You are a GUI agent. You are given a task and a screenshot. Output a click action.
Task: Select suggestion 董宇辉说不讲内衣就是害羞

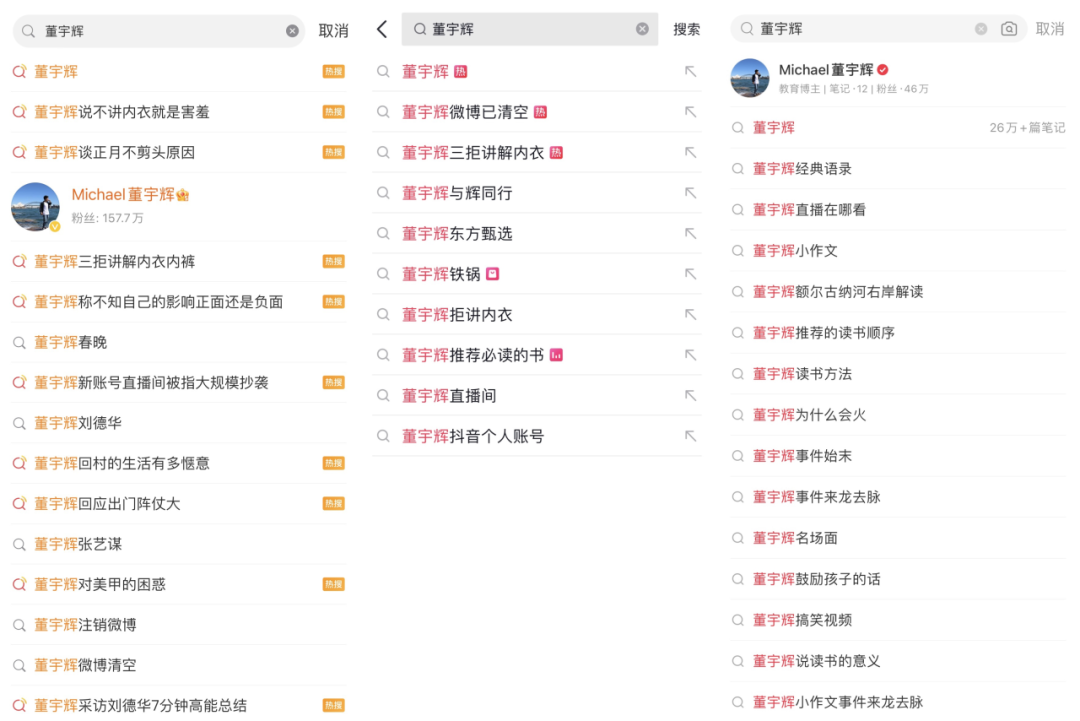122,112
